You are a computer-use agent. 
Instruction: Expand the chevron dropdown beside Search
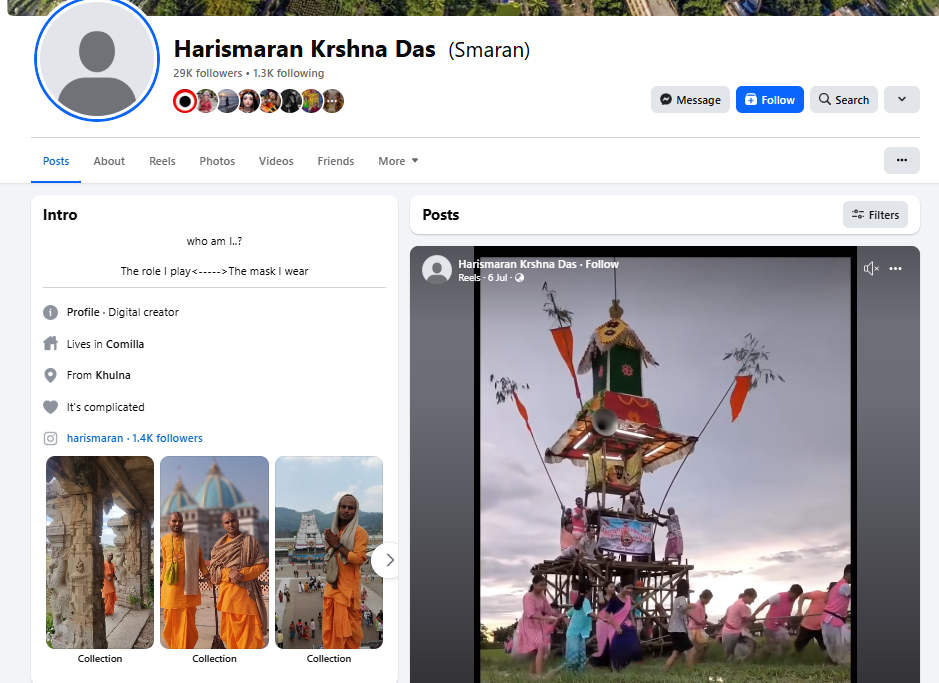901,100
